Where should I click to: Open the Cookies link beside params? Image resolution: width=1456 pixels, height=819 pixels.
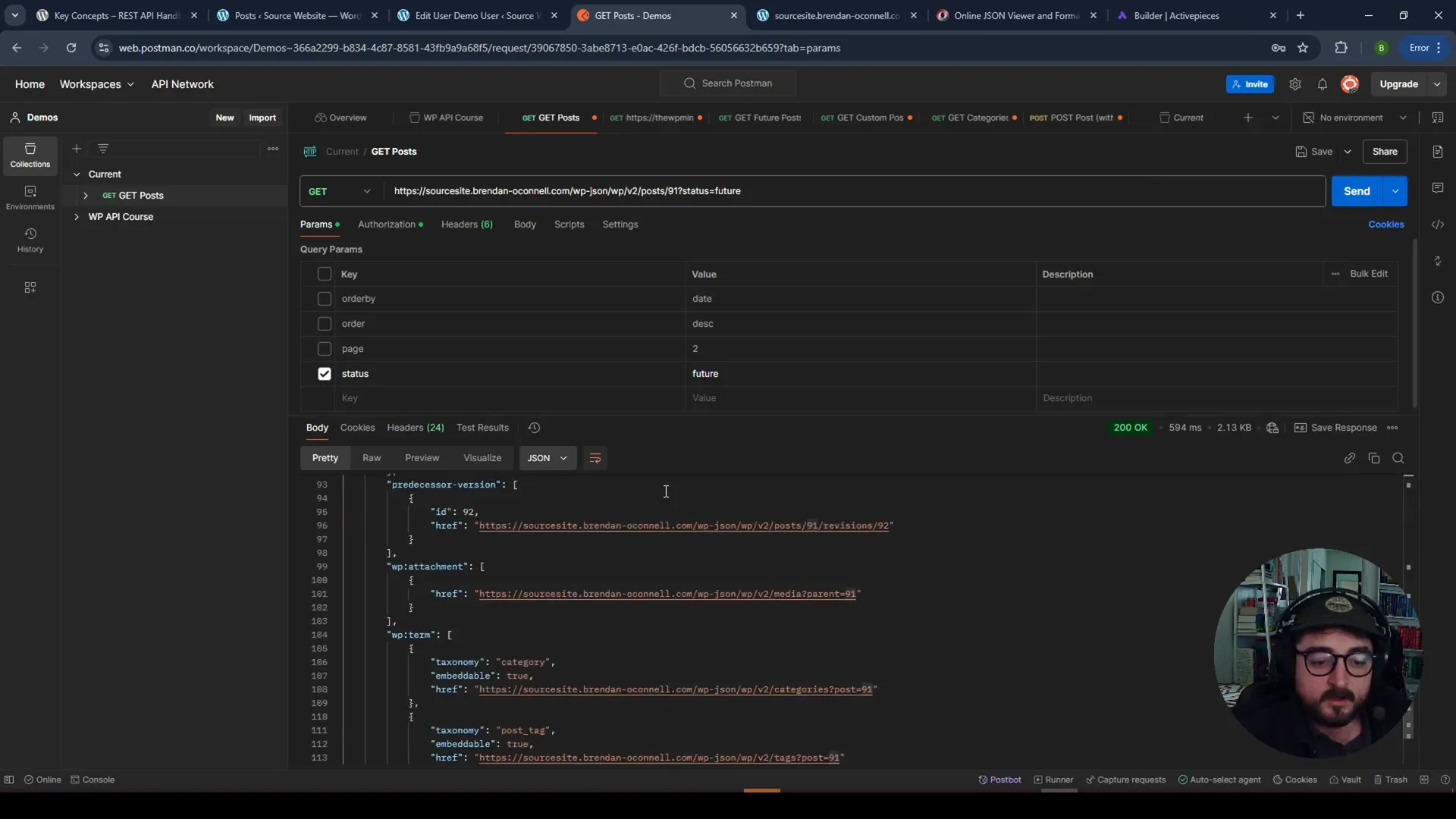1386,224
